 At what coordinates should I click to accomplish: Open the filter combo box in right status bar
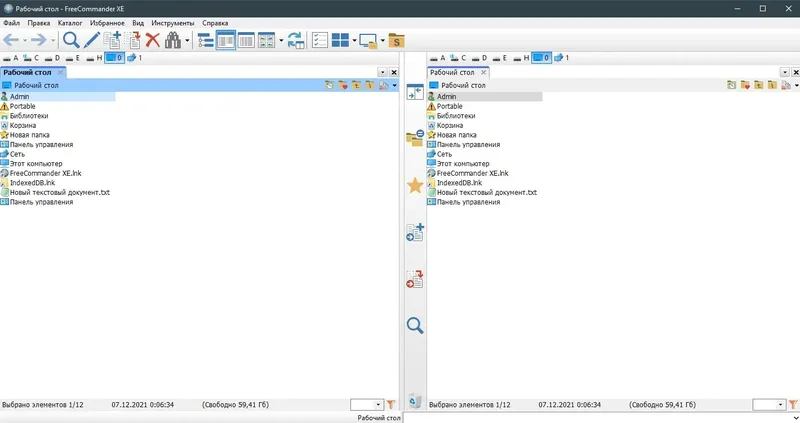click(769, 405)
